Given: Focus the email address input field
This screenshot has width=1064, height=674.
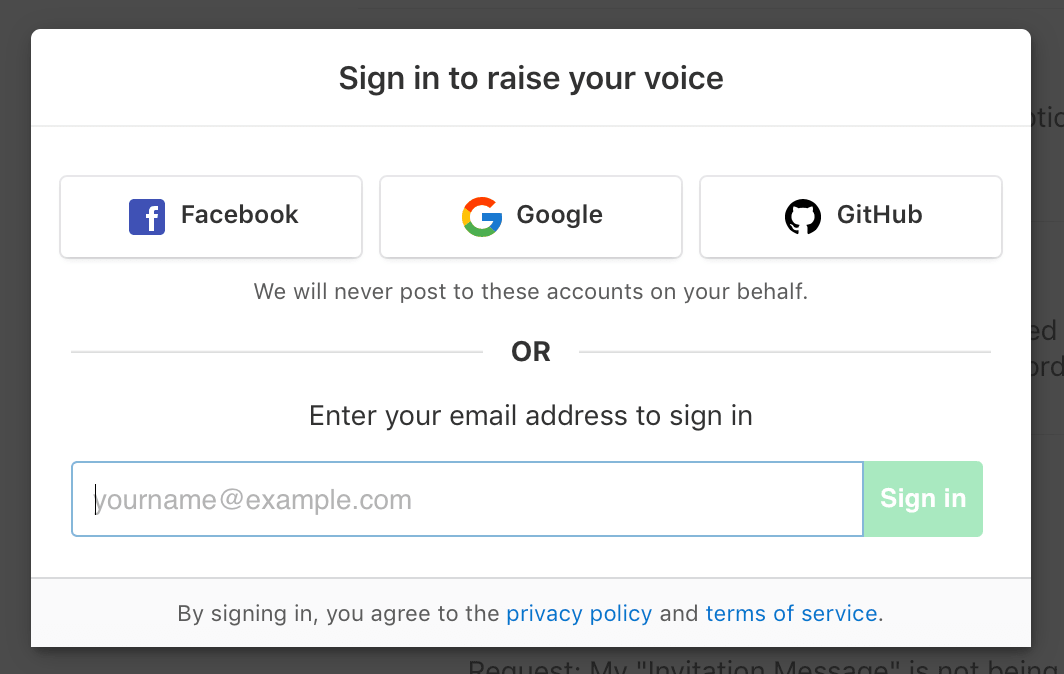Looking at the screenshot, I should pos(468,499).
